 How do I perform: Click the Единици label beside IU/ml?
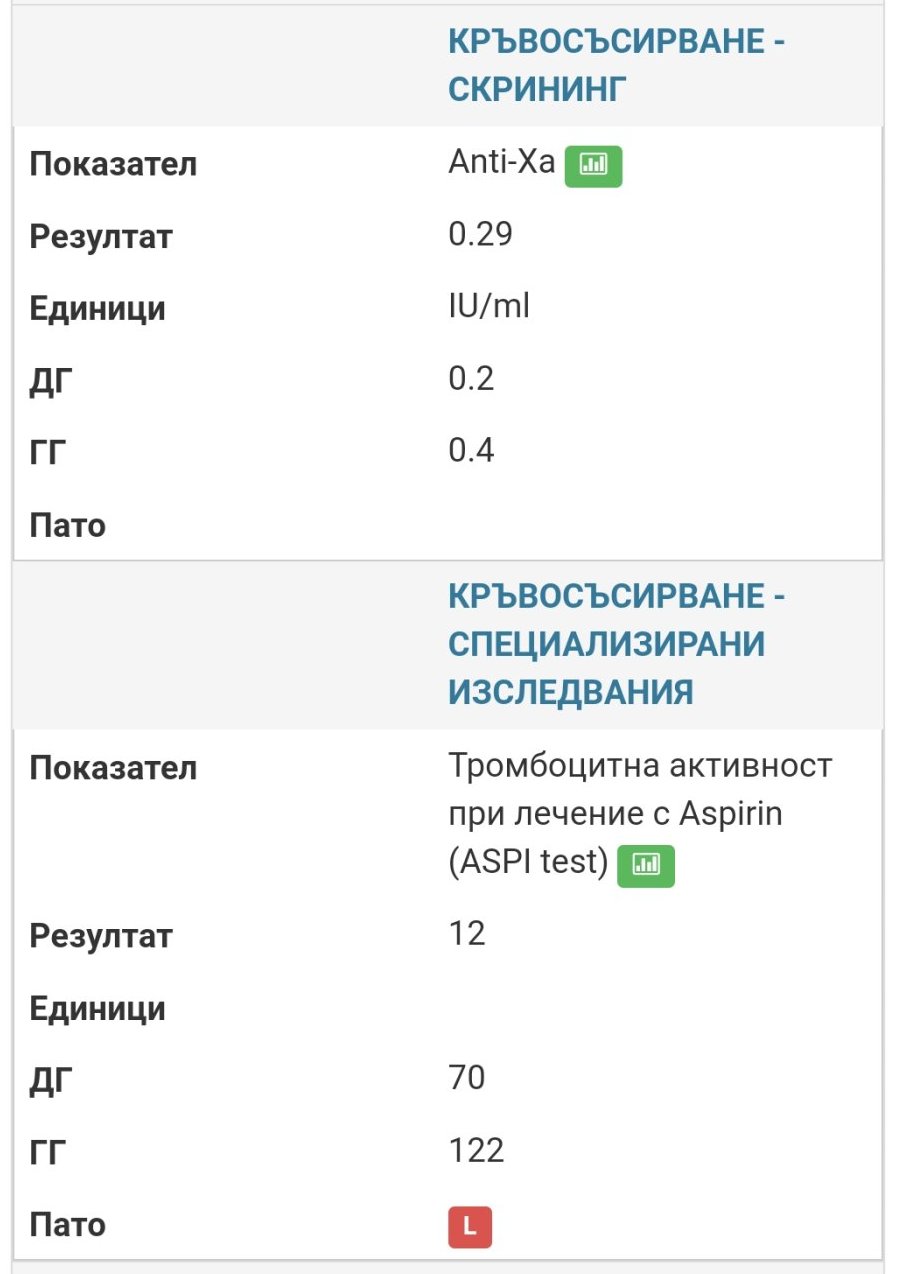pyautogui.click(x=97, y=309)
